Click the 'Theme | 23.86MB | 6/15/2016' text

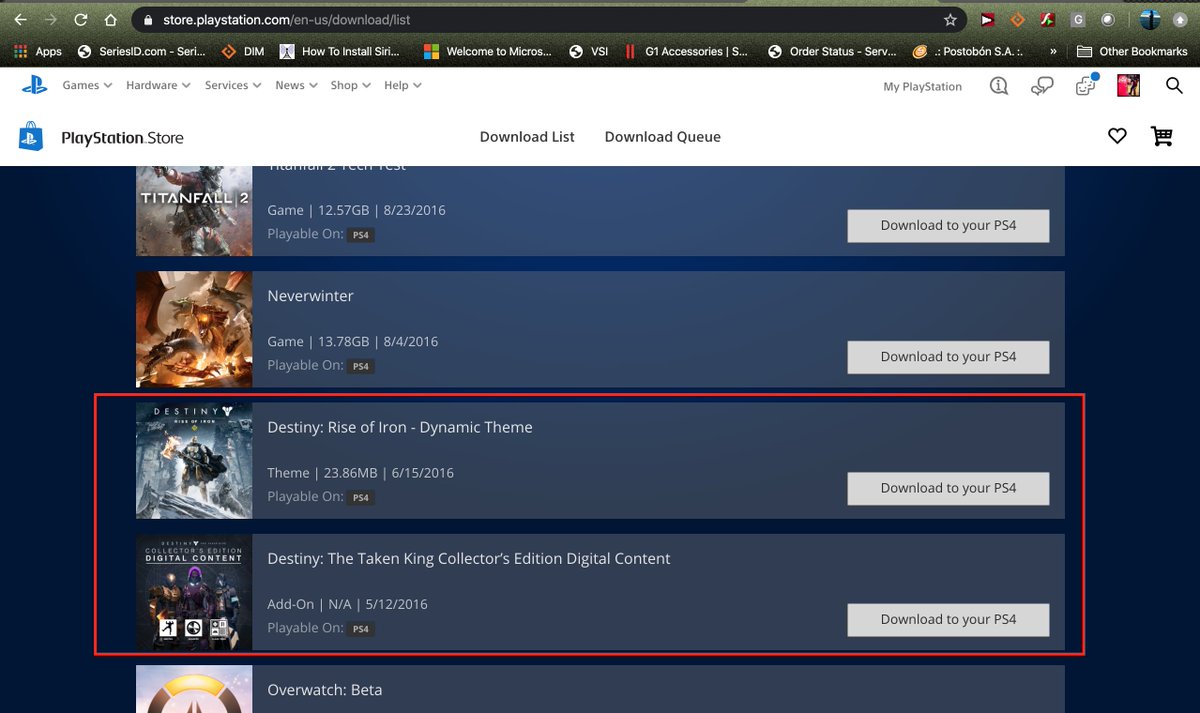coord(360,473)
